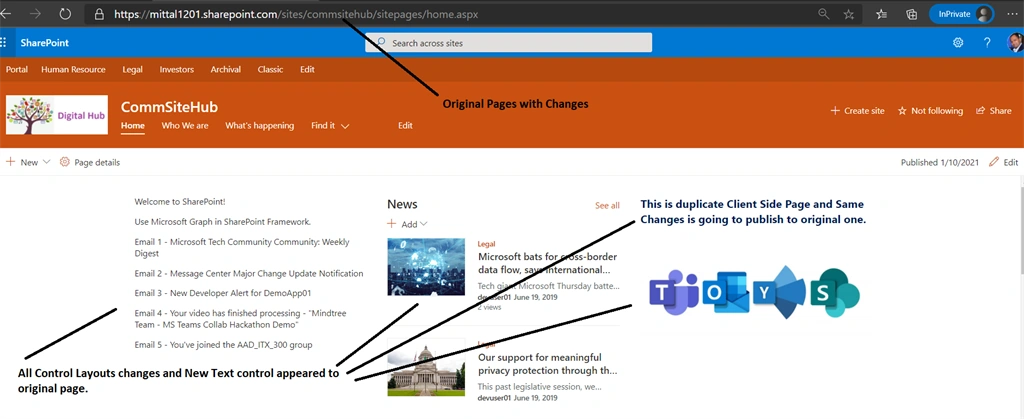
Task: Open Classic hub navigation link
Action: 270,70
